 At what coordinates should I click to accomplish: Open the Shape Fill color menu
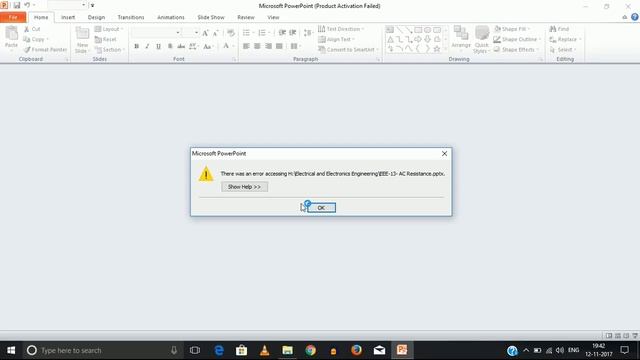pos(512,29)
